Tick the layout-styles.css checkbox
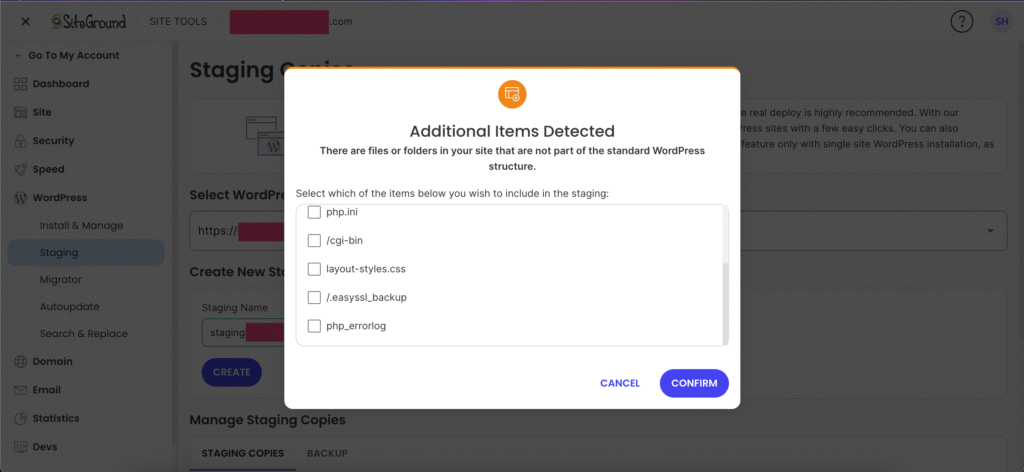The image size is (1024, 472). tap(314, 269)
